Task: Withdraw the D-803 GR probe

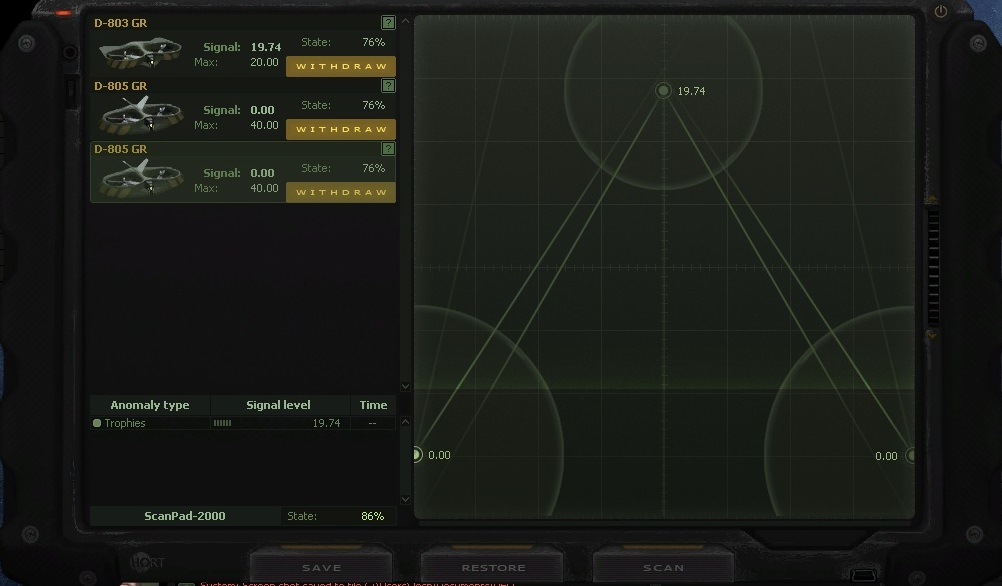Action: tap(341, 66)
